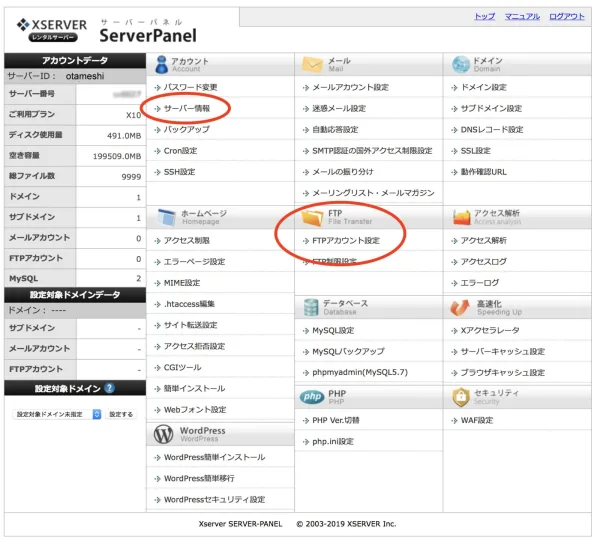600x542 pixels.
Task: Click the Domain section globe icon
Action: [460, 64]
